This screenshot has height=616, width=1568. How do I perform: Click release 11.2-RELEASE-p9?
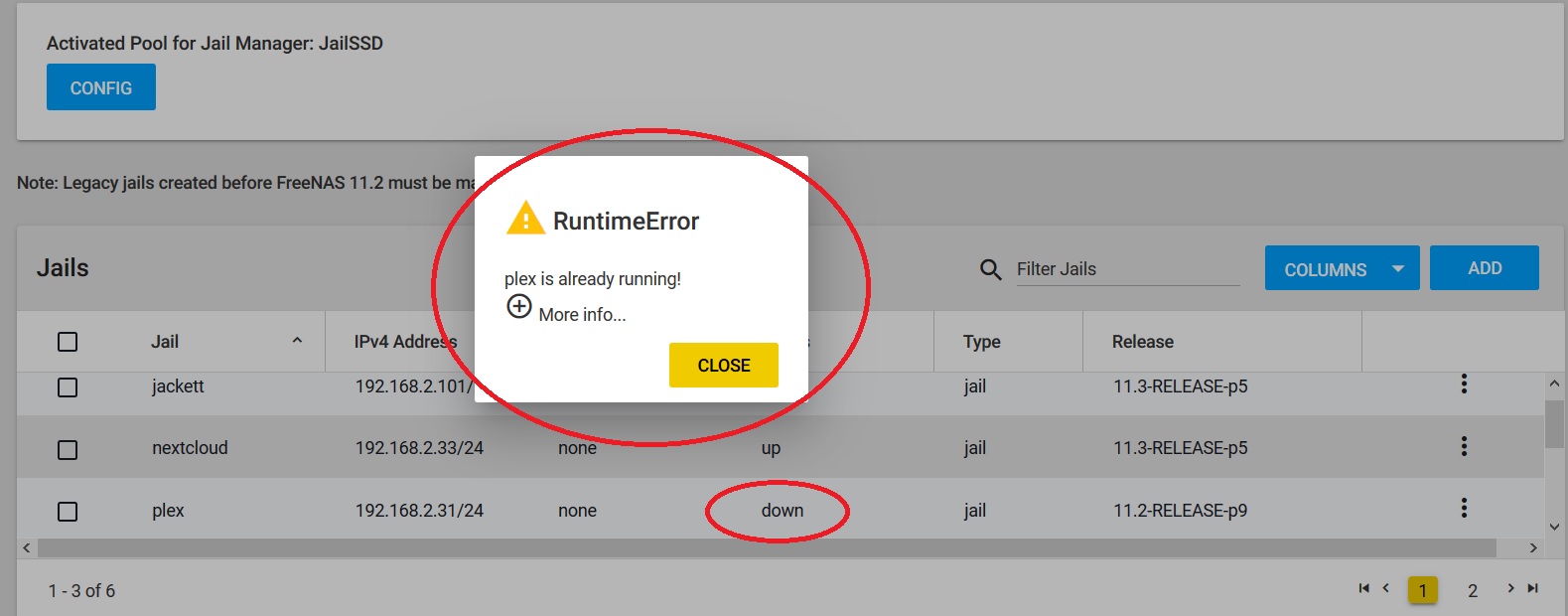coord(1180,511)
